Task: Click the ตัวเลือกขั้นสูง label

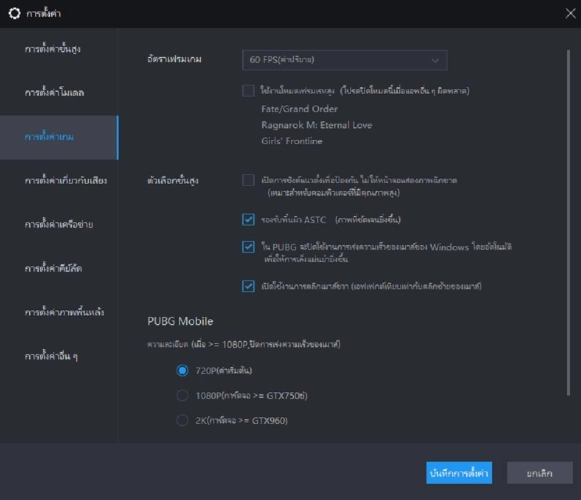Action: coord(173,181)
